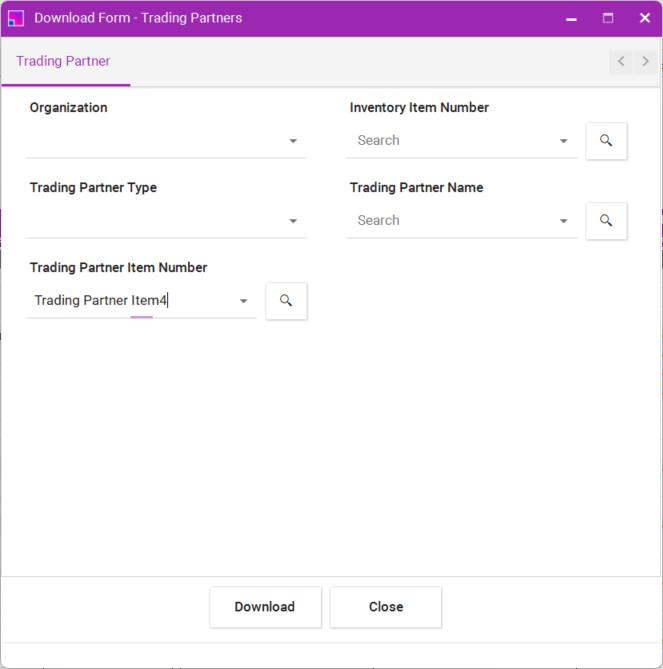Close the window using the title bar X
663x669 pixels.
coord(645,18)
